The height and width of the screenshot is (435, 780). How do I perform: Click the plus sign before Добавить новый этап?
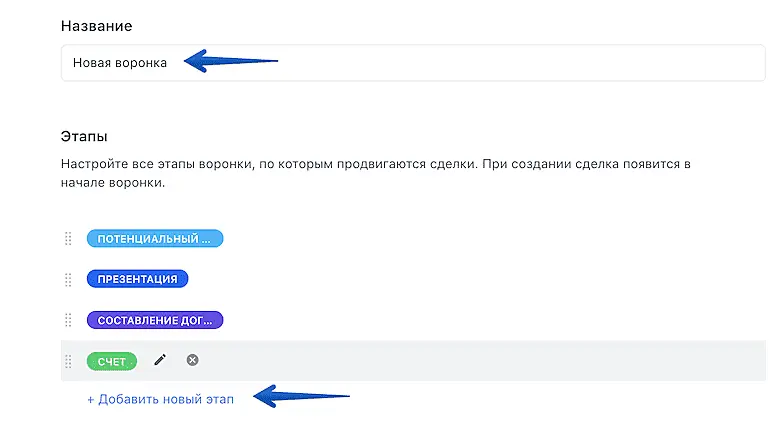[x=90, y=400]
